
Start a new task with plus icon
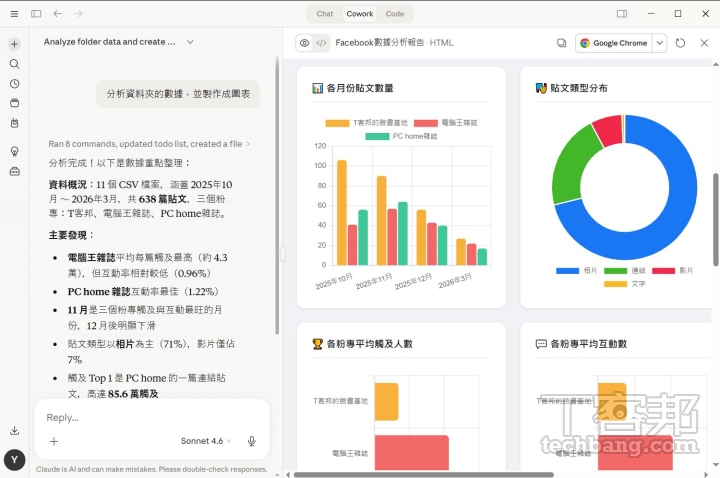pos(14,44)
